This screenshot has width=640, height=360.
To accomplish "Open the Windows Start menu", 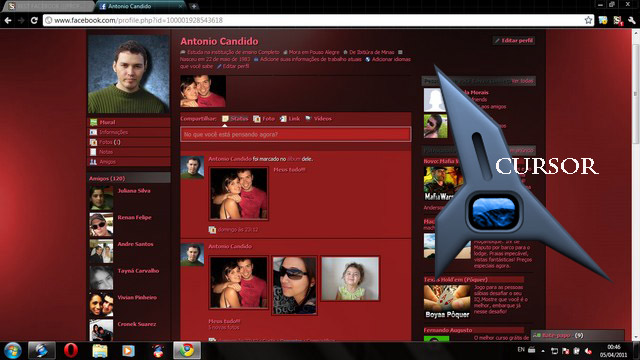I will [x=13, y=351].
